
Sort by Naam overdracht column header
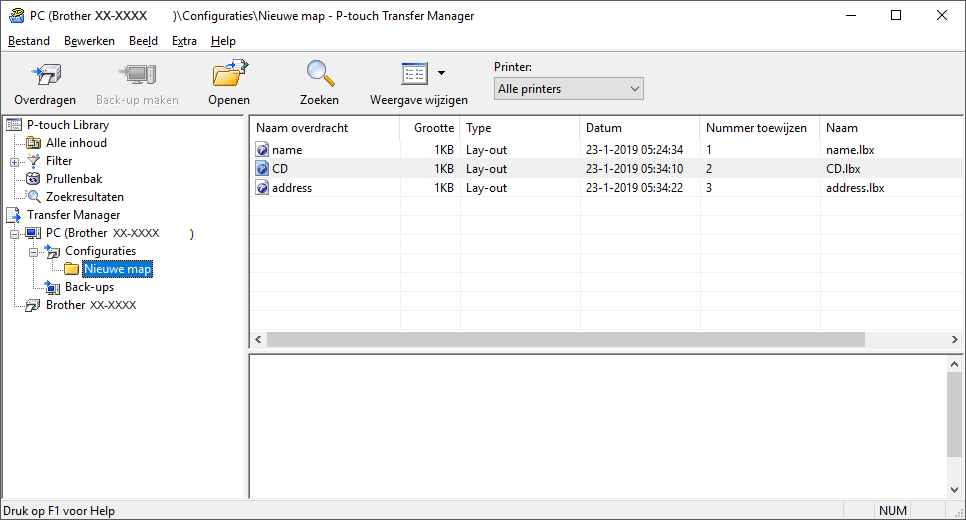[x=324, y=128]
